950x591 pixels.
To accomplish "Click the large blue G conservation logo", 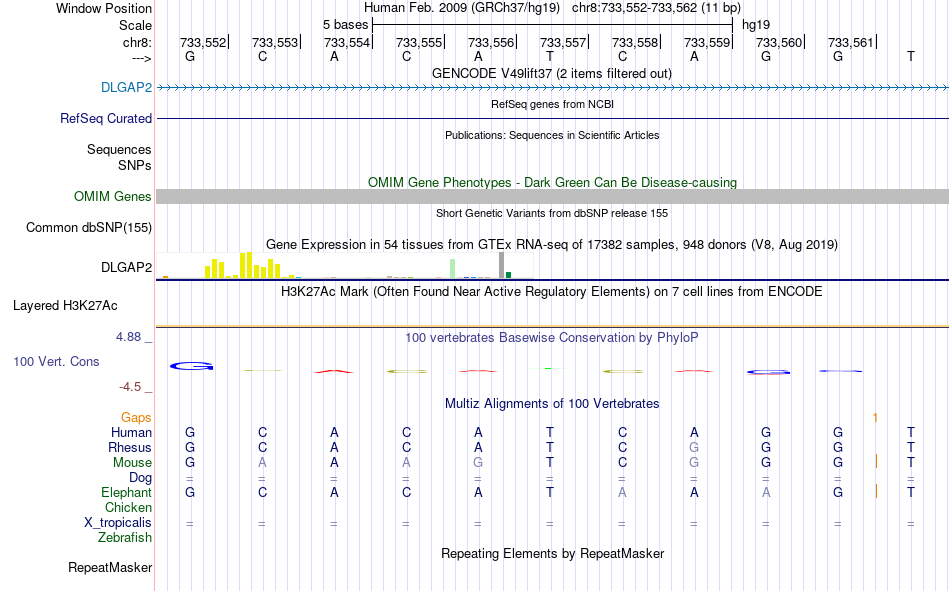I will [x=191, y=366].
